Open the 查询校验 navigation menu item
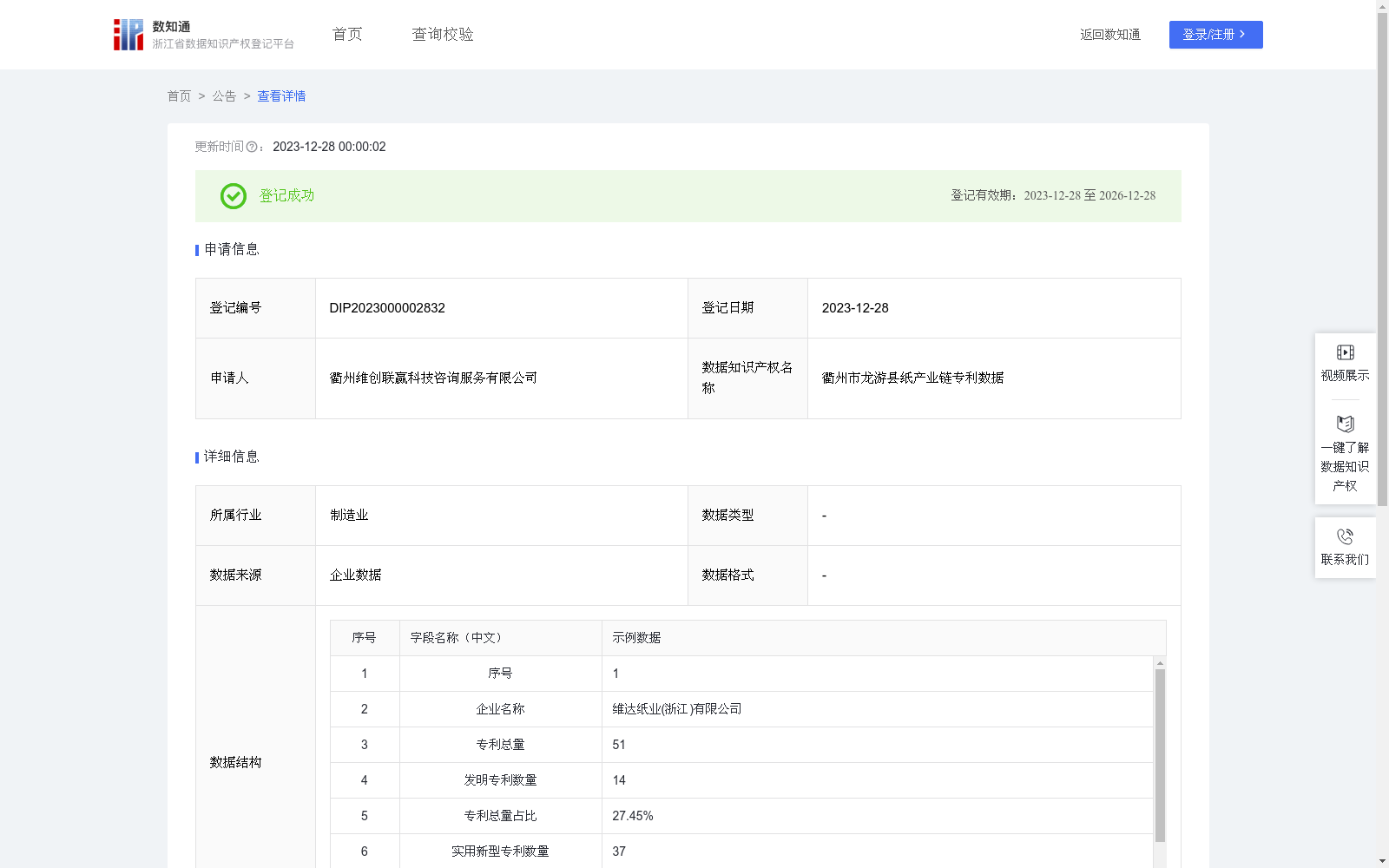The width and height of the screenshot is (1389, 868). point(443,34)
